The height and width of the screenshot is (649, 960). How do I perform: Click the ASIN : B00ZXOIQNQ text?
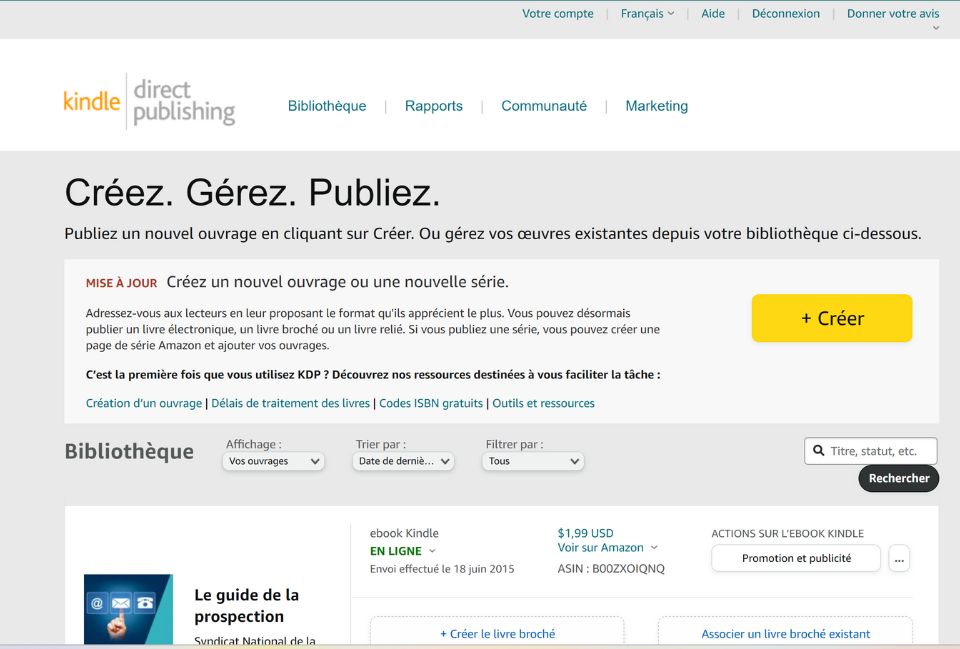[x=610, y=568]
